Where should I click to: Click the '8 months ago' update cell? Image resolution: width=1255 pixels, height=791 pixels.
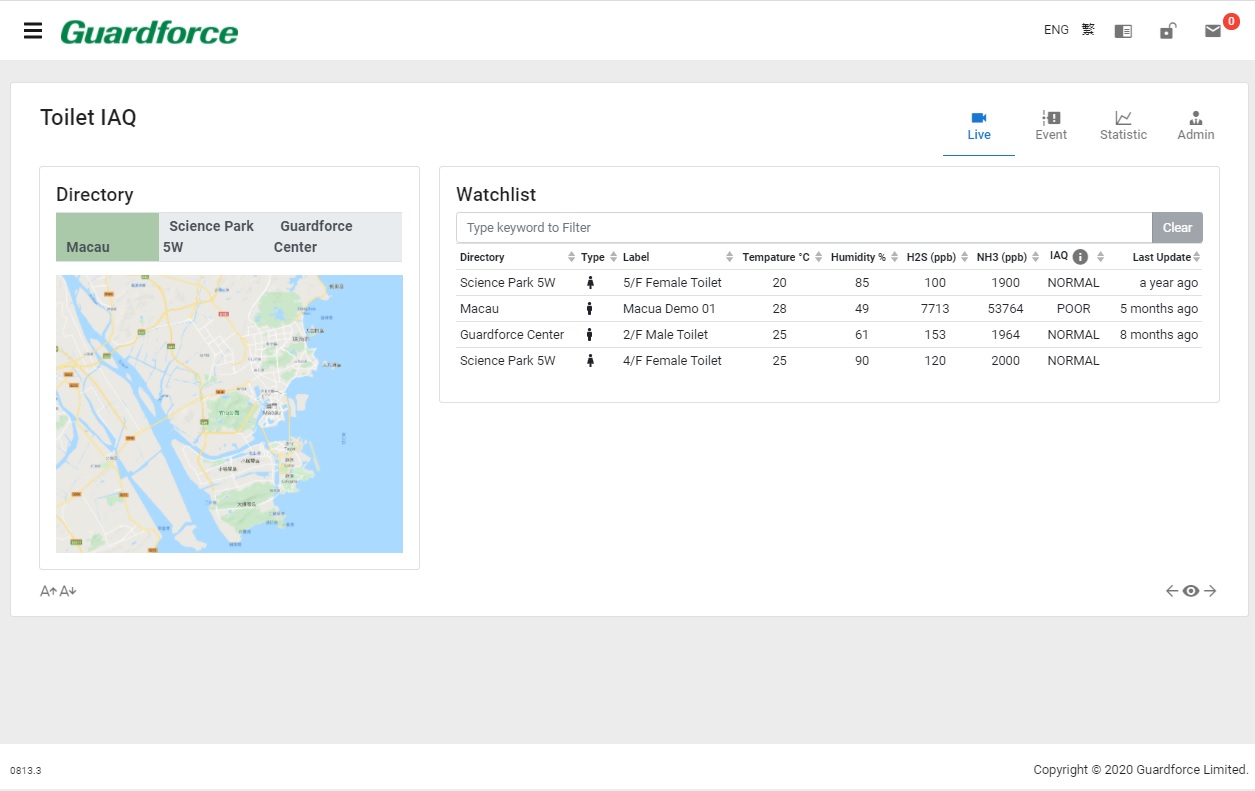[1159, 335]
